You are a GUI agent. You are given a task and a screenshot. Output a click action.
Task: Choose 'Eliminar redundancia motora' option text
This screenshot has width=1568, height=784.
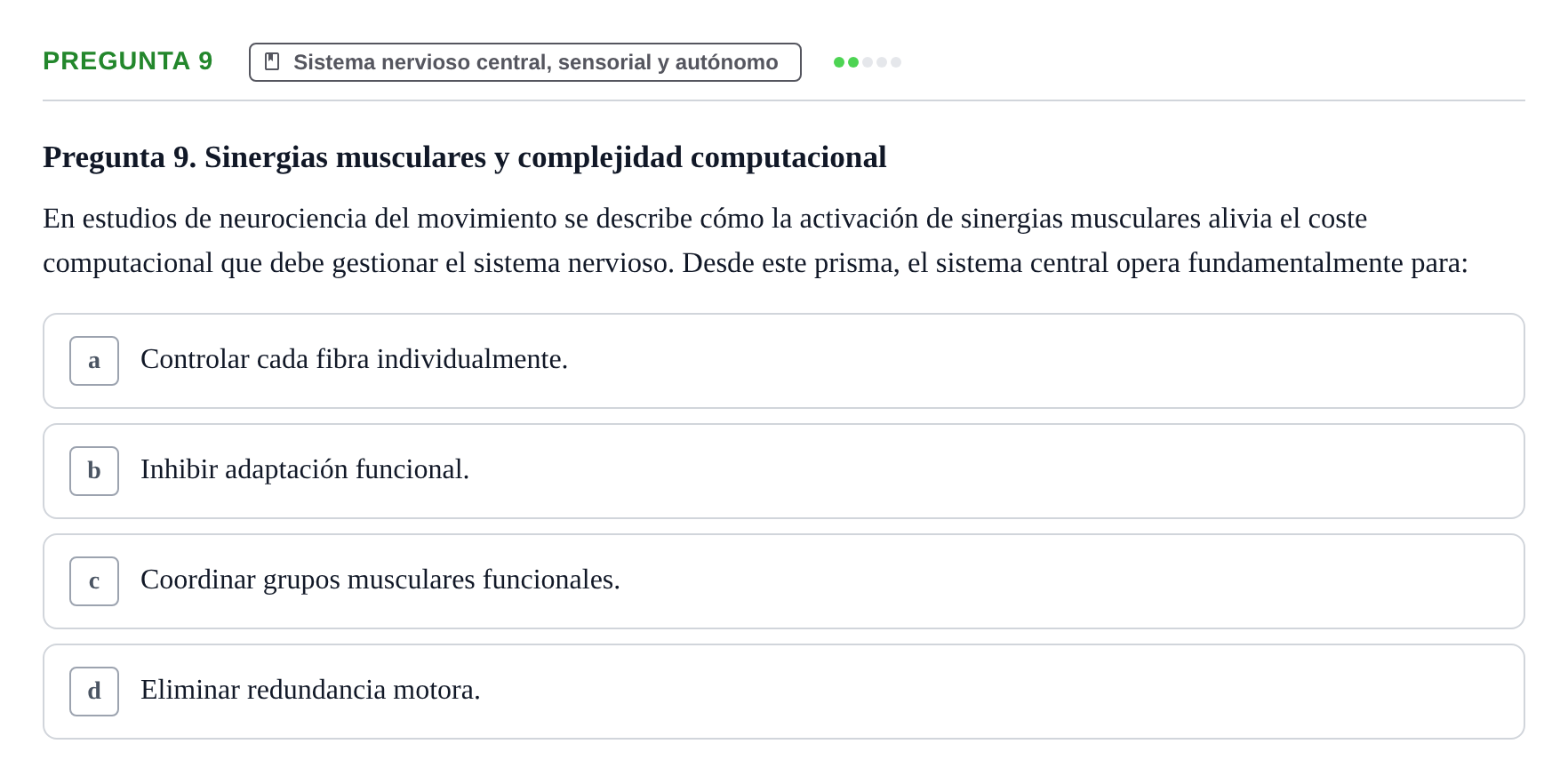click(x=310, y=690)
